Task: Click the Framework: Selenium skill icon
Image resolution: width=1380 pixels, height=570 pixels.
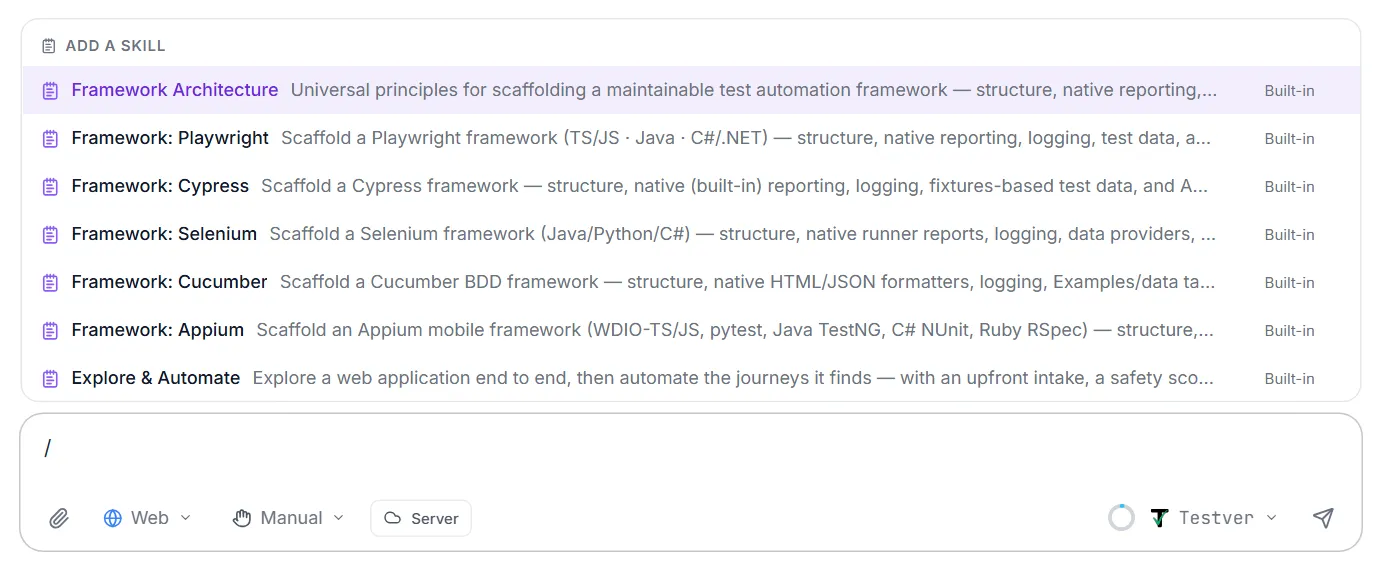Action: coord(50,235)
